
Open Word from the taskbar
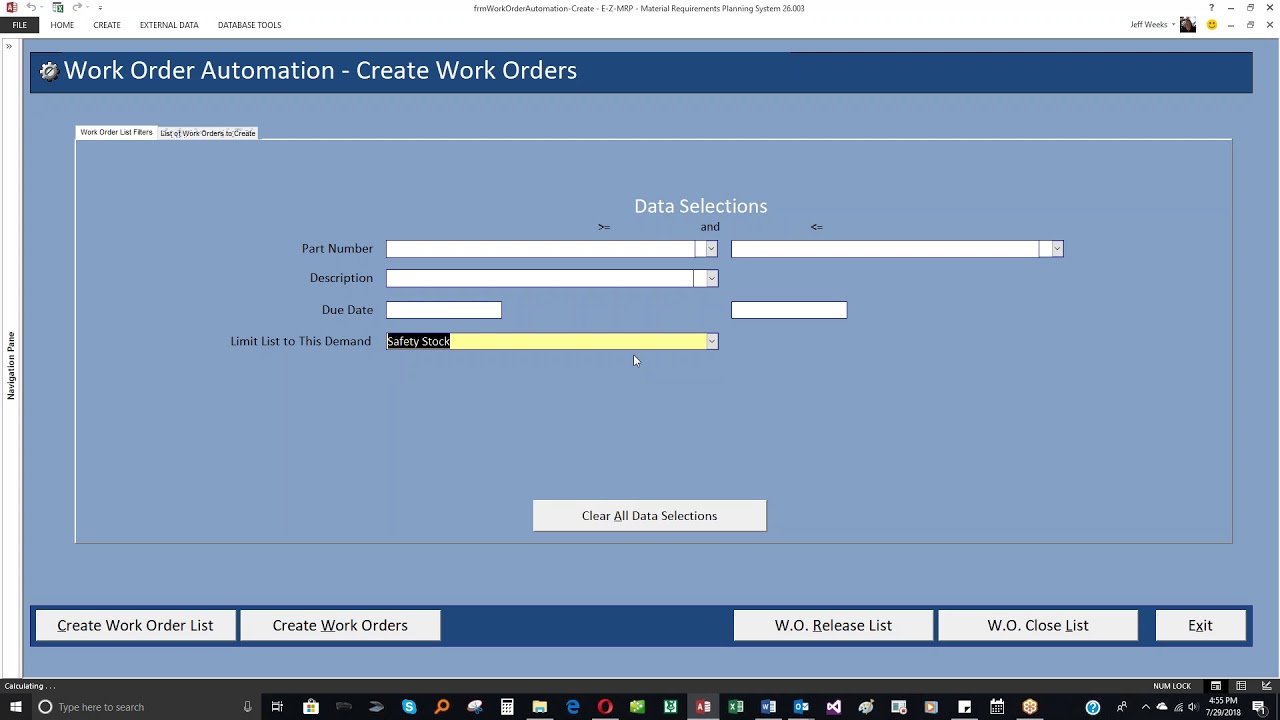point(768,707)
